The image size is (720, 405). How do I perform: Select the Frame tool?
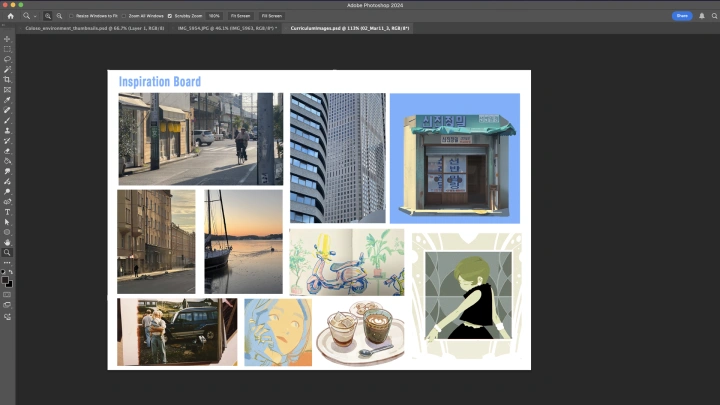(x=7, y=90)
